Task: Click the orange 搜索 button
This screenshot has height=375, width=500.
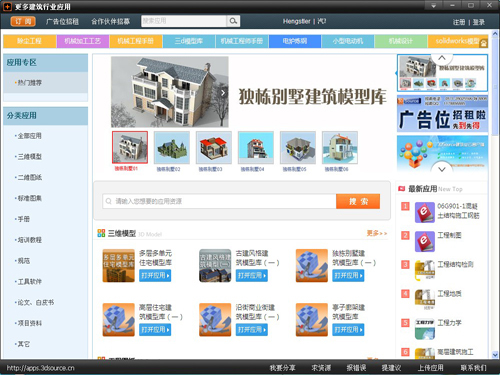Action: pyautogui.click(x=358, y=201)
